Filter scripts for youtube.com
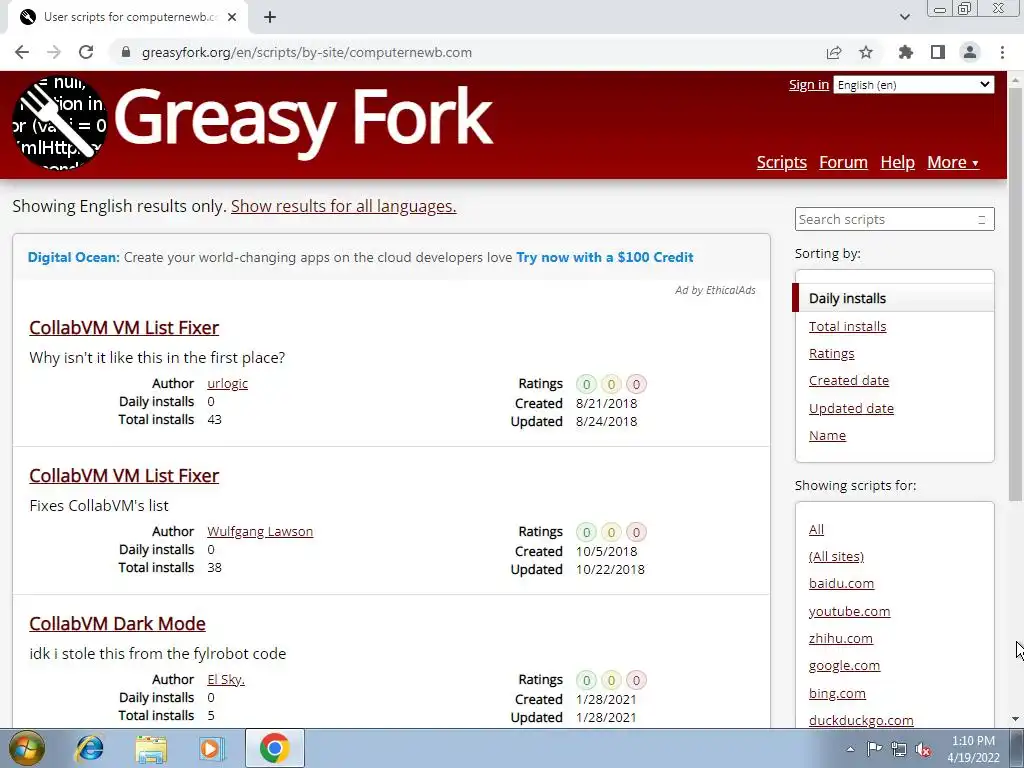This screenshot has width=1024, height=768. [x=849, y=611]
